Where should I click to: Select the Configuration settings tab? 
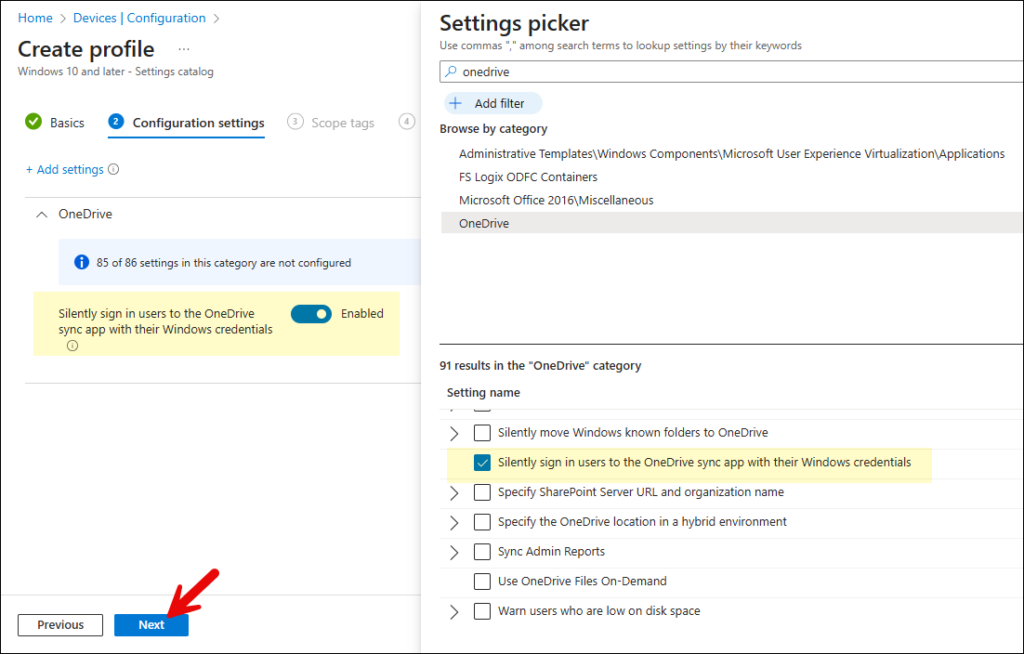pyautogui.click(x=186, y=123)
